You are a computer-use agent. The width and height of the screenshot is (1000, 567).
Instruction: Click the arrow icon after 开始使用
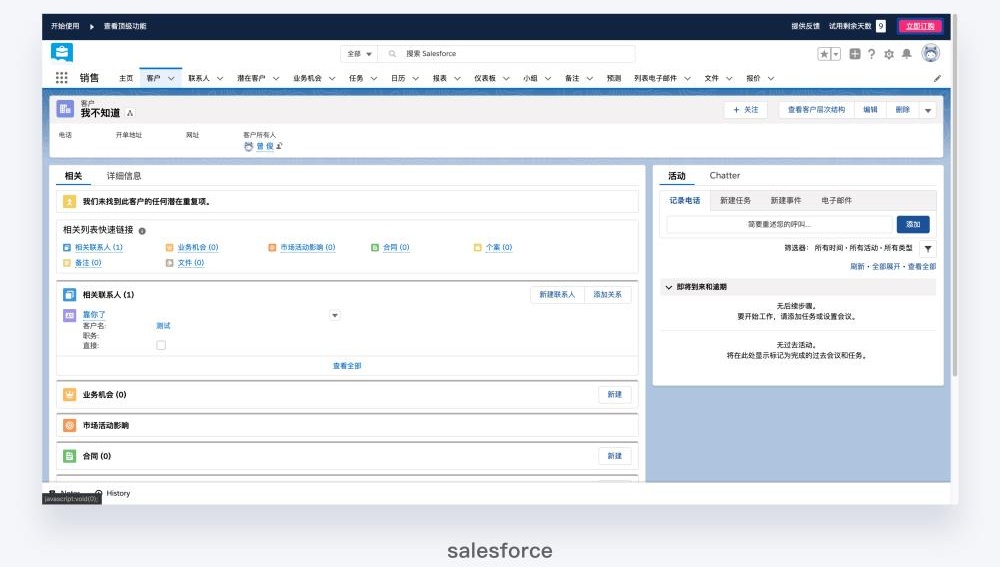click(92, 27)
